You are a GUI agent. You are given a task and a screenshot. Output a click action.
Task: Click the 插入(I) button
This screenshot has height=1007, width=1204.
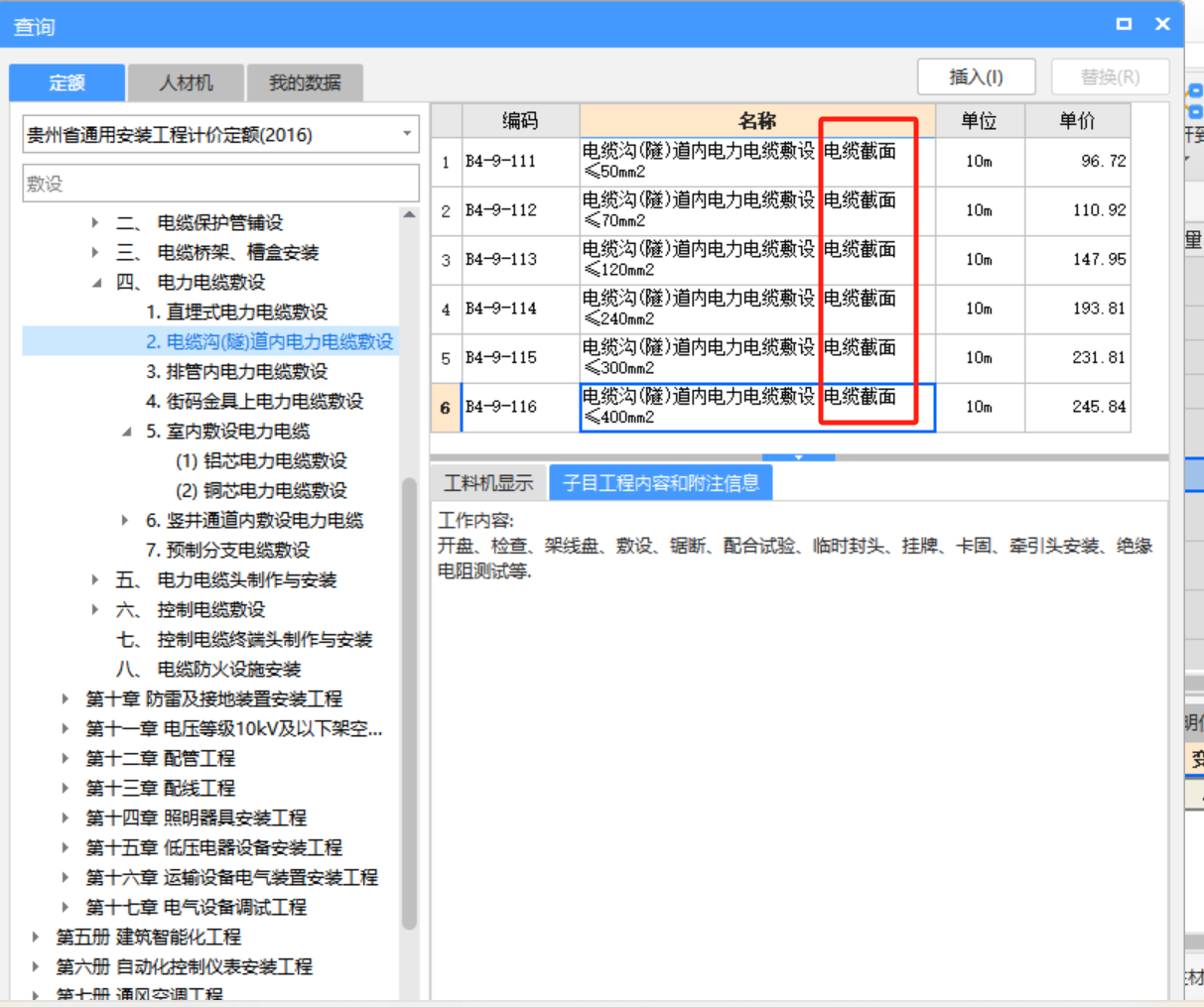click(976, 76)
